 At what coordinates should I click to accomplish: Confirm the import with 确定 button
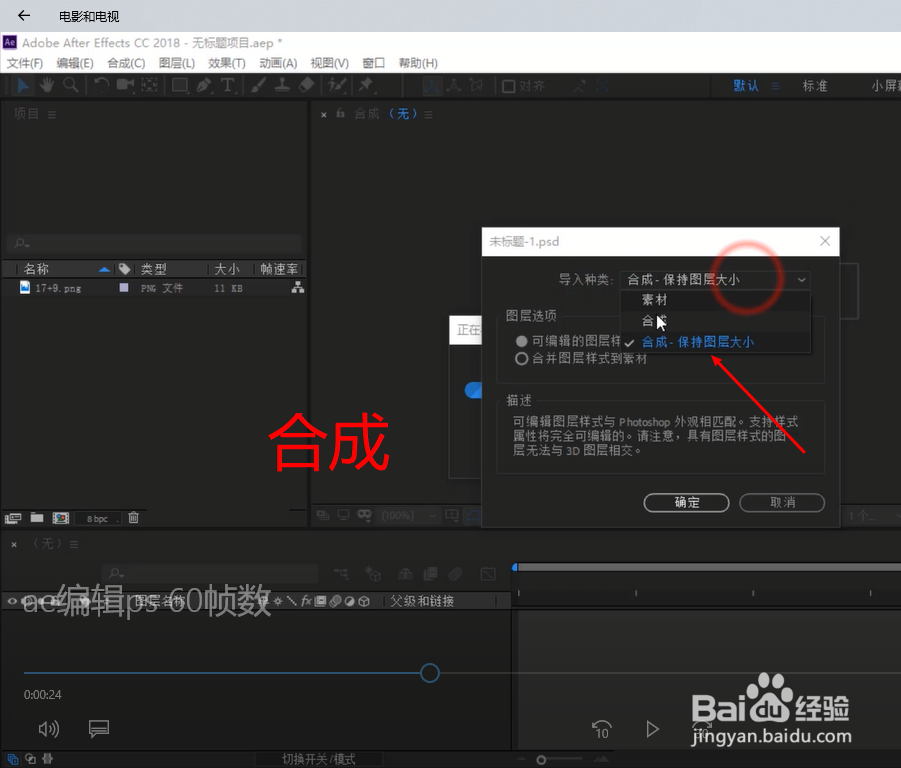click(x=687, y=503)
